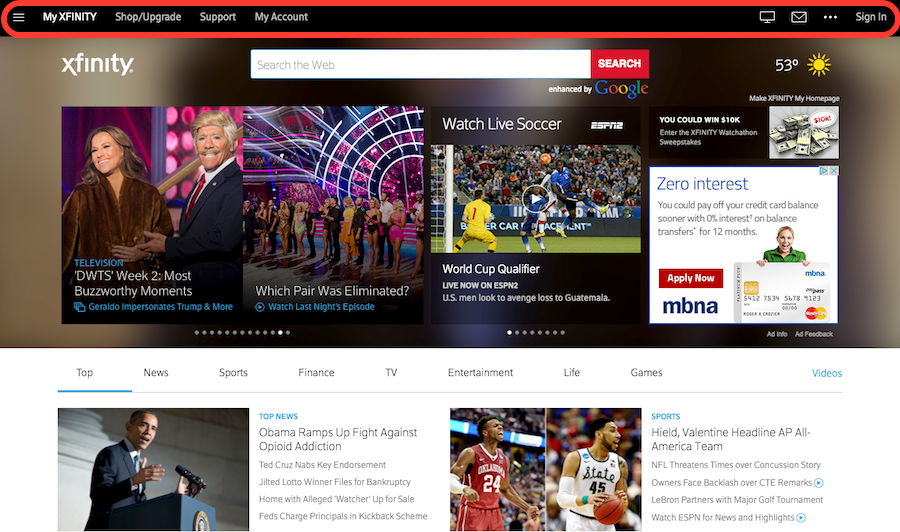Open 'DWTS' Week 2: Most Buzzworthy Moments
Image resolution: width=900 pixels, height=532 pixels.
coord(133,284)
